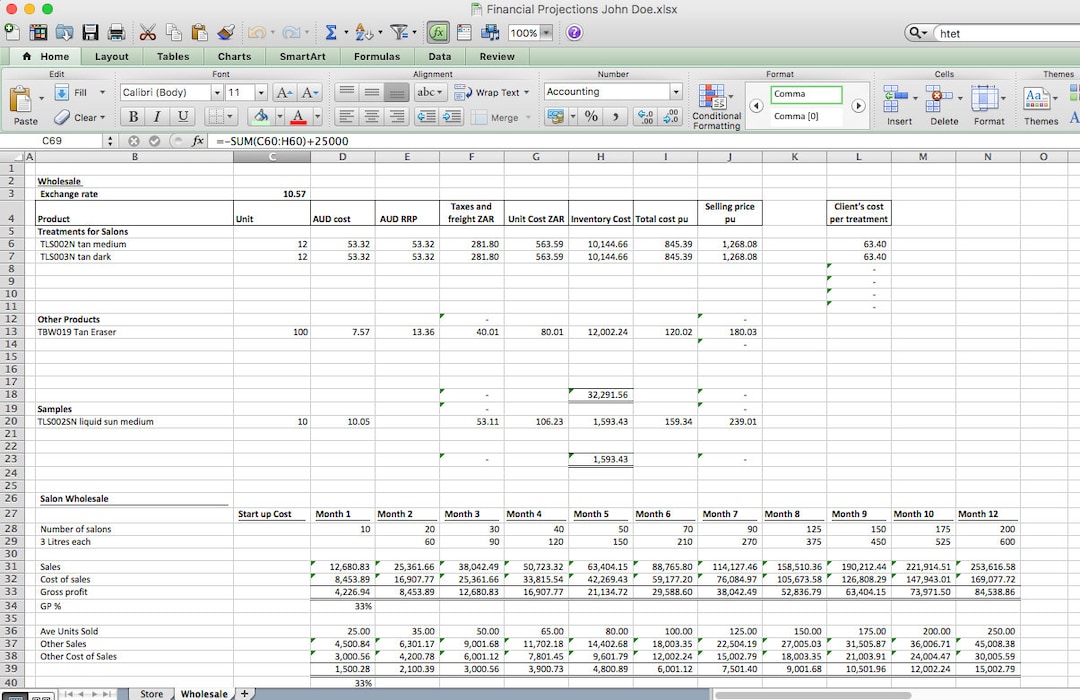This screenshot has width=1080, height=700.
Task: Open the Accounting number format dropdown
Action: (676, 90)
